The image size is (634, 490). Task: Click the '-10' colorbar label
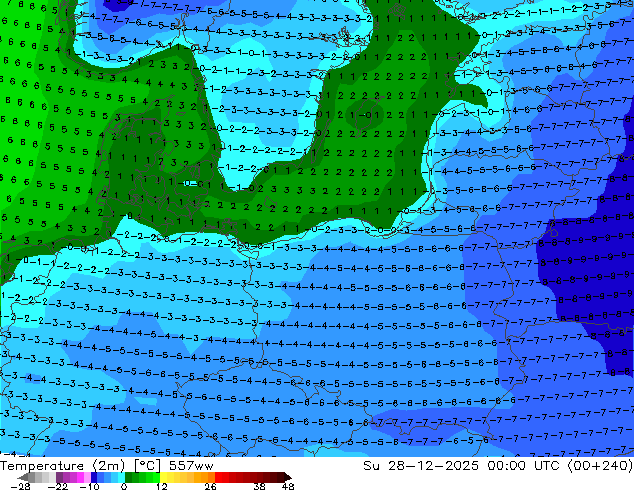point(89,486)
